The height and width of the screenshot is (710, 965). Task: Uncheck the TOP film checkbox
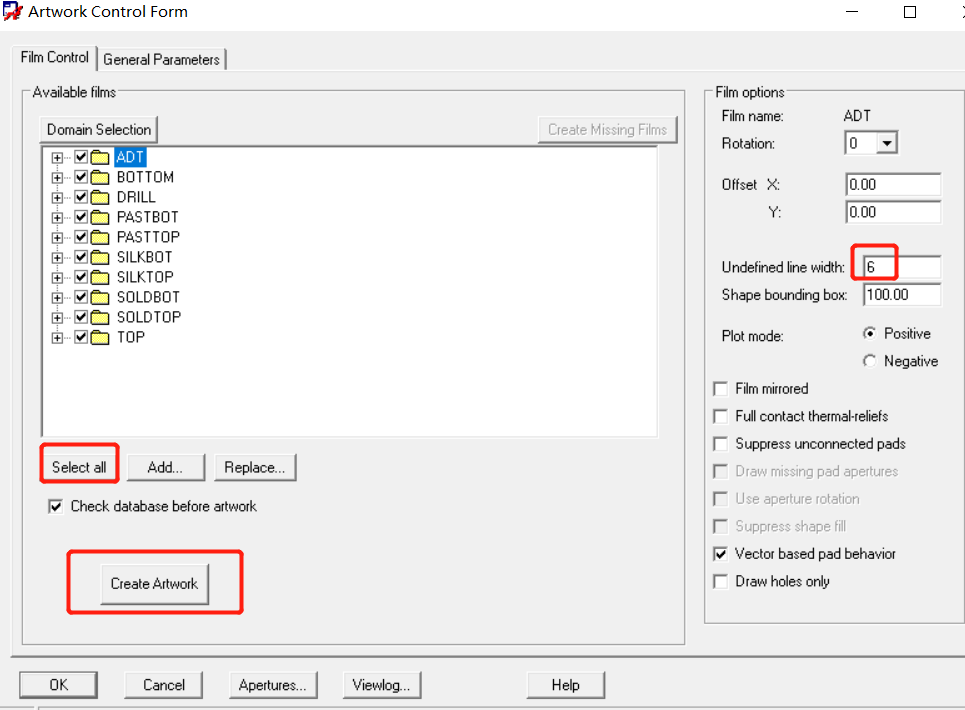pyautogui.click(x=81, y=337)
